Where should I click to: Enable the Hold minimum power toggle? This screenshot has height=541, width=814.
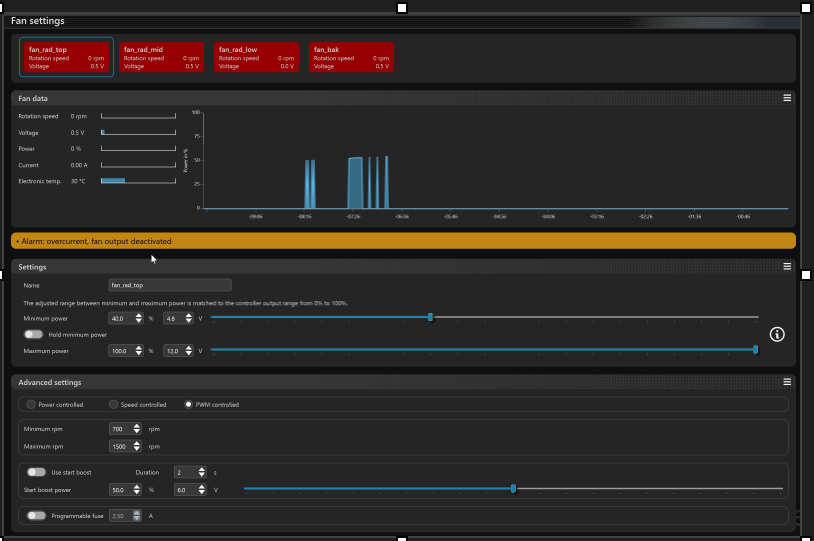tap(34, 335)
